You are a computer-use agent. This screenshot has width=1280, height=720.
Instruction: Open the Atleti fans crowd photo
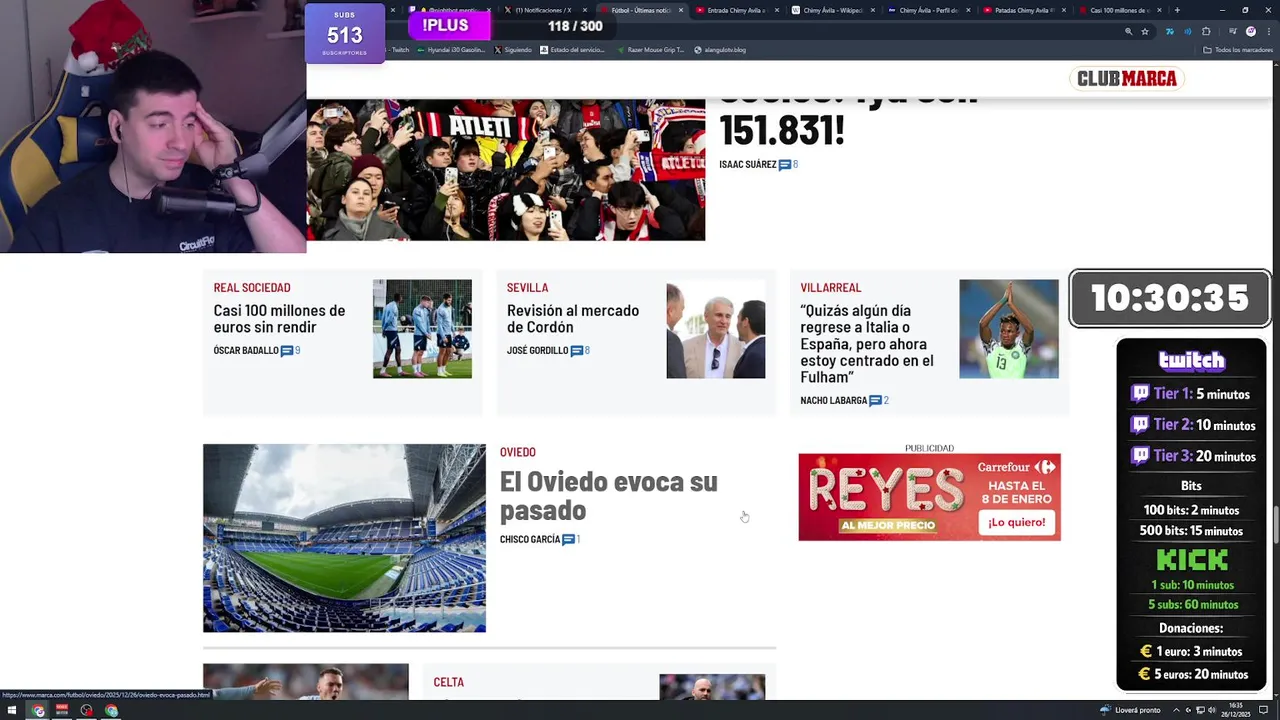506,170
